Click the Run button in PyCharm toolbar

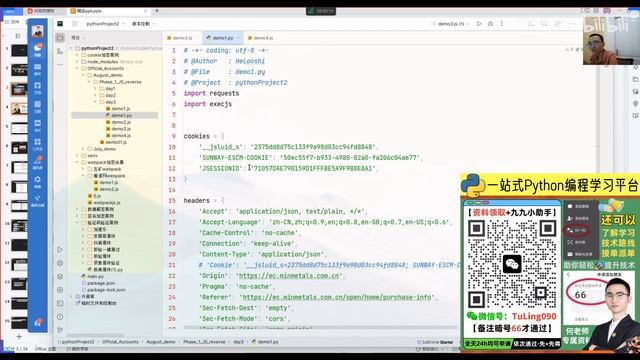tap(479, 24)
